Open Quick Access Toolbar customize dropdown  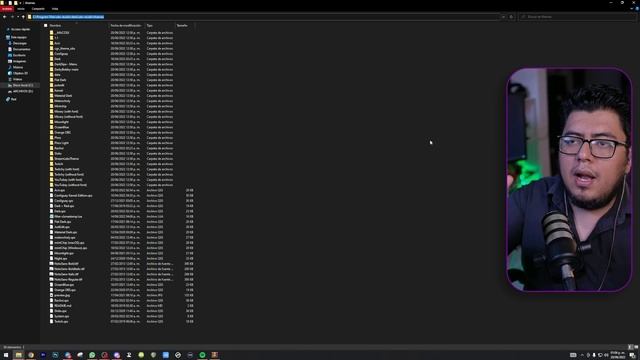coord(20,3)
